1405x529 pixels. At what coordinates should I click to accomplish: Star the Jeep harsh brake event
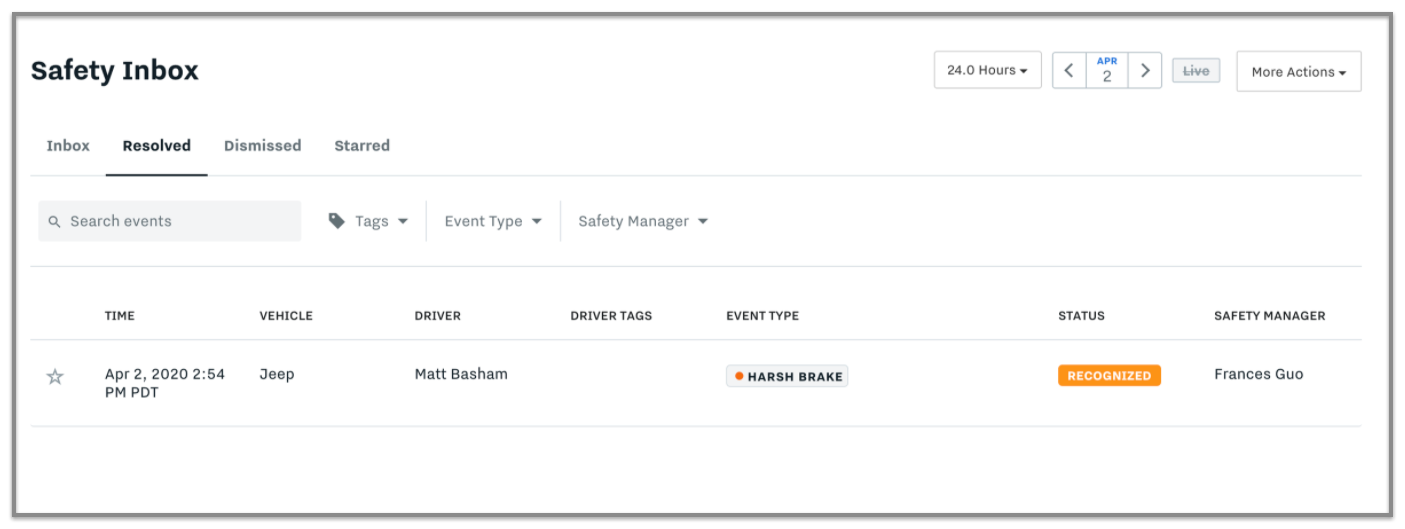[x=55, y=377]
